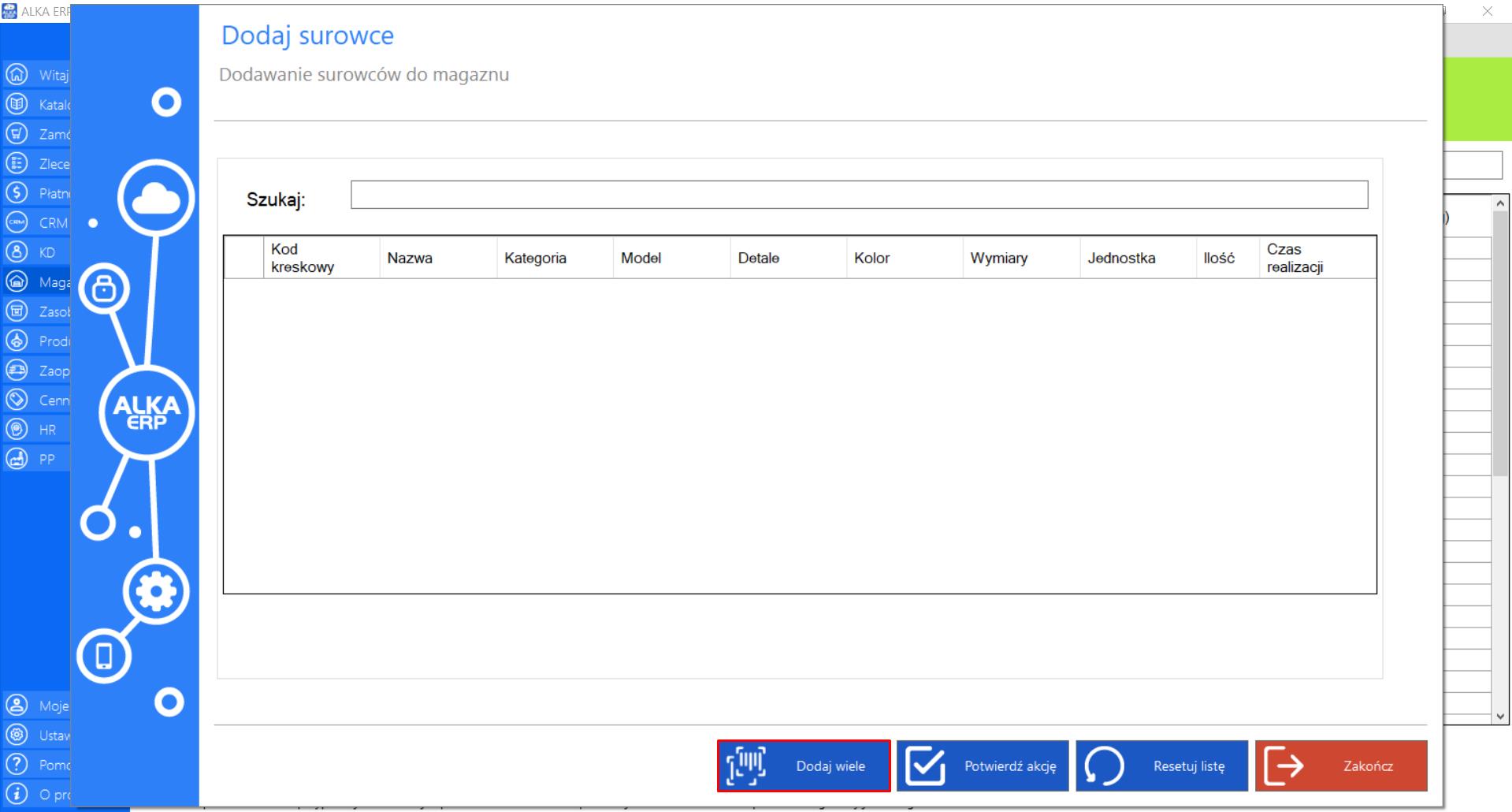This screenshot has width=1512, height=812.
Task: Click the Płatności dollar sidebar icon
Action: pos(17,193)
